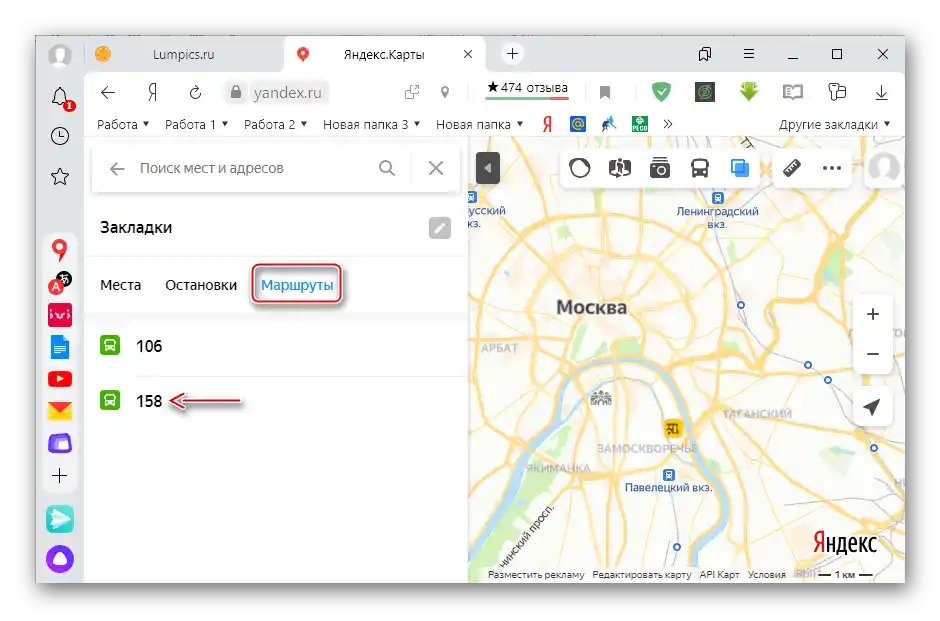
Task: Click the magnifier search button
Action: click(387, 168)
